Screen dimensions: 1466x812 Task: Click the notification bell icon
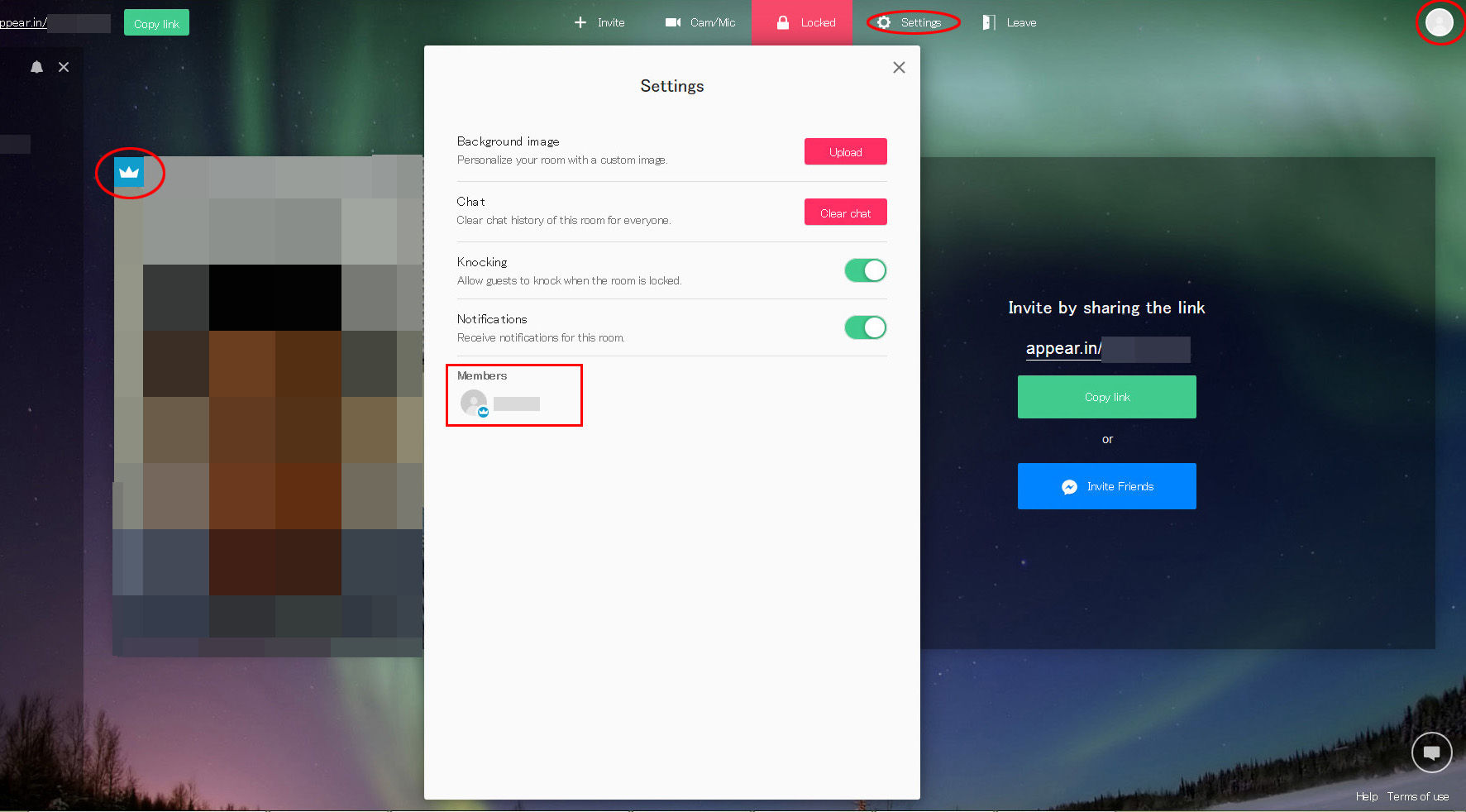pyautogui.click(x=36, y=67)
